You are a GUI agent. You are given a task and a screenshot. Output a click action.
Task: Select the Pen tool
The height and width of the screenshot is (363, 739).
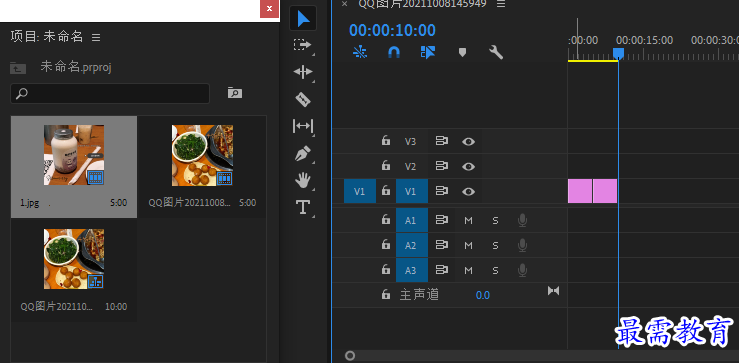point(303,154)
